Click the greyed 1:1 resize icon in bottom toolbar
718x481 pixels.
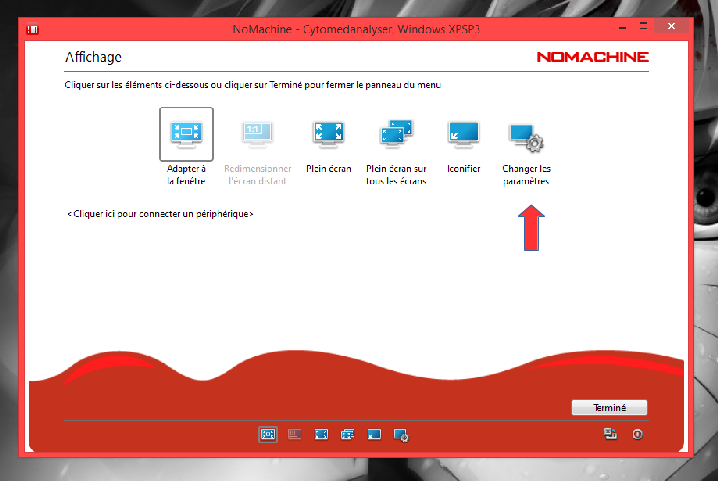pyautogui.click(x=294, y=434)
